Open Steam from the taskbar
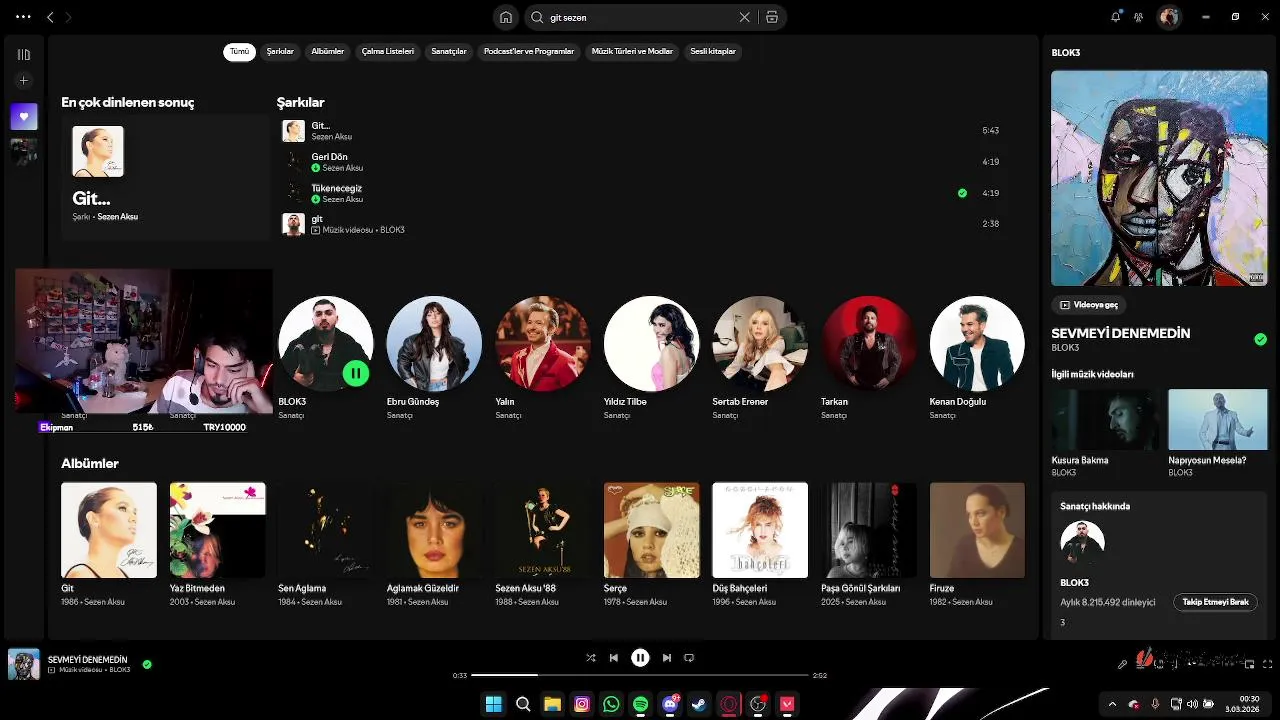Image resolution: width=1280 pixels, height=720 pixels. pyautogui.click(x=699, y=704)
